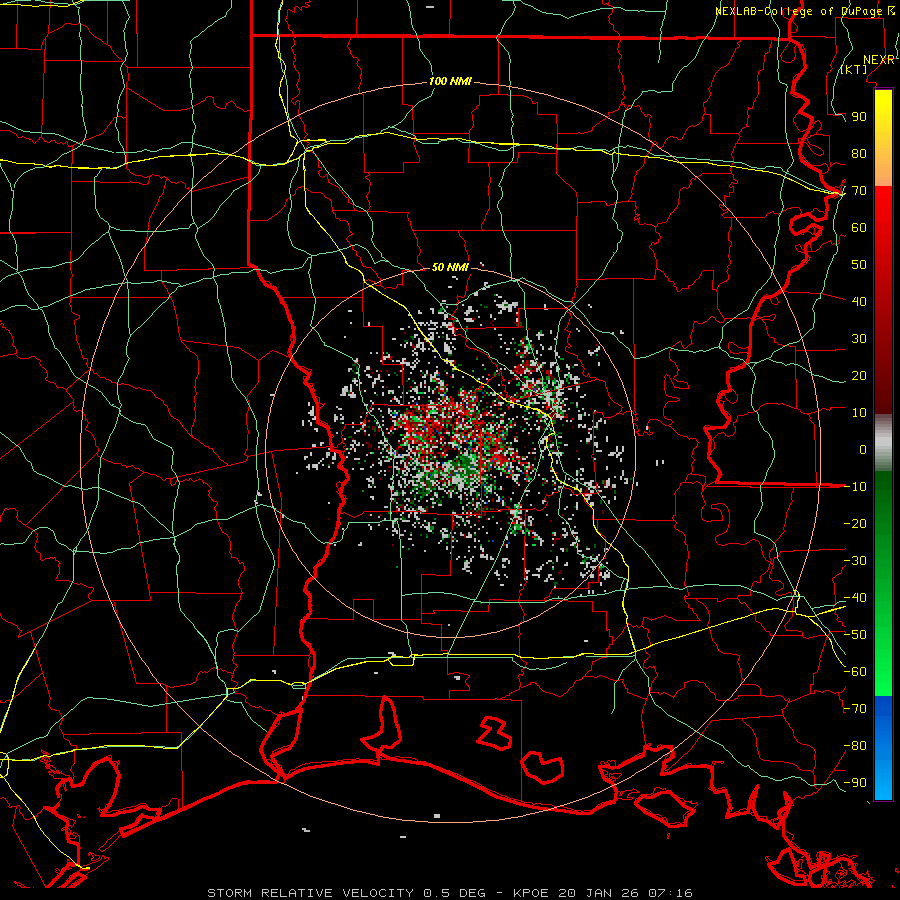This screenshot has width=900, height=900.
Task: Select the -70 value on velocity scale
Action: 855,709
